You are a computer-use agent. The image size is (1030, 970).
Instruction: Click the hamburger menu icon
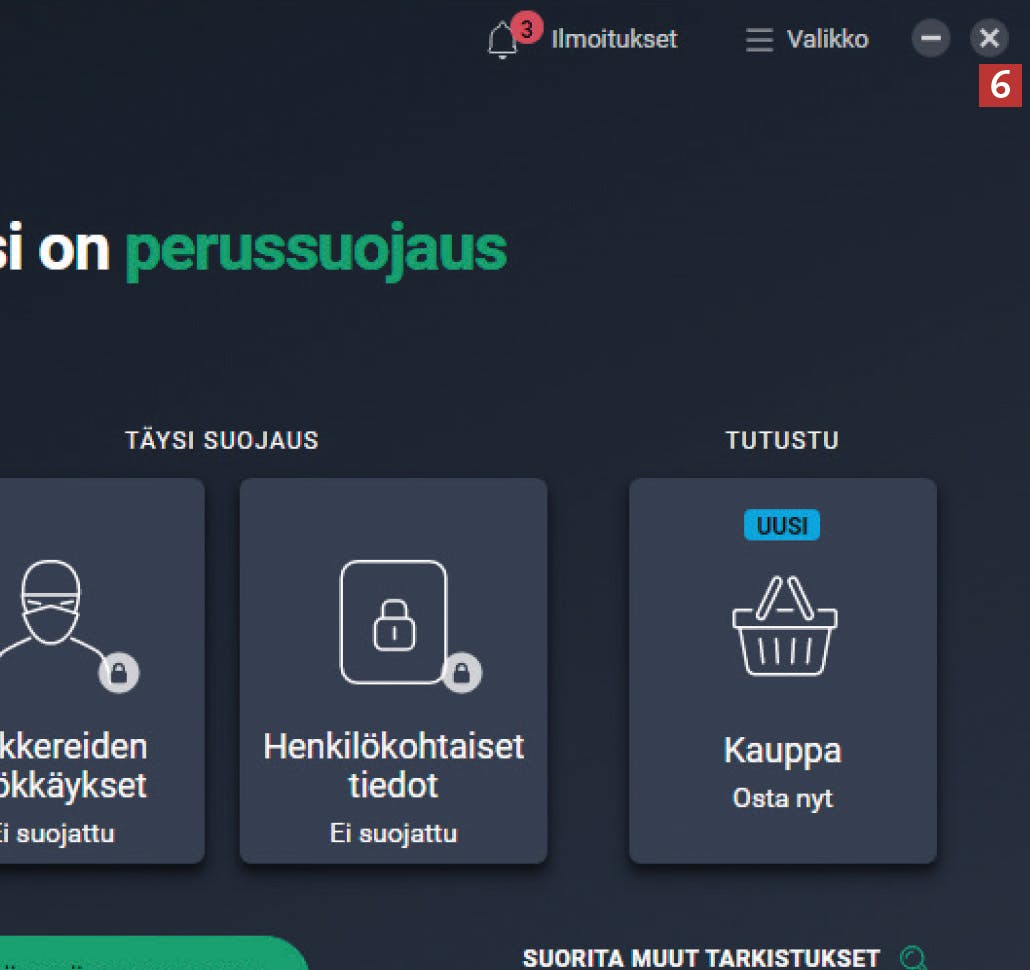click(x=759, y=39)
